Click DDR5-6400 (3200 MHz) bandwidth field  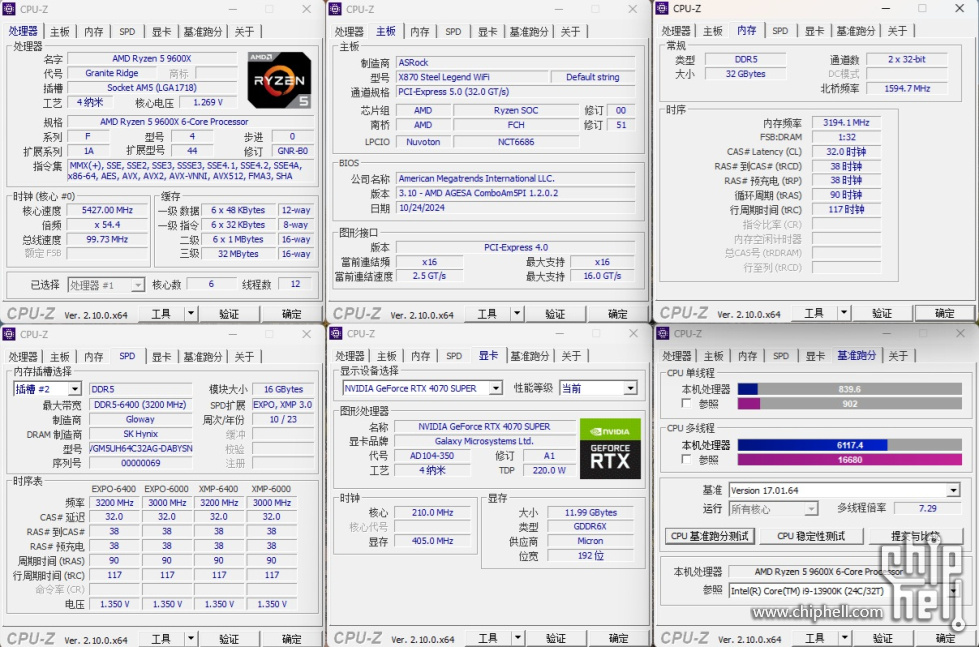tap(140, 405)
